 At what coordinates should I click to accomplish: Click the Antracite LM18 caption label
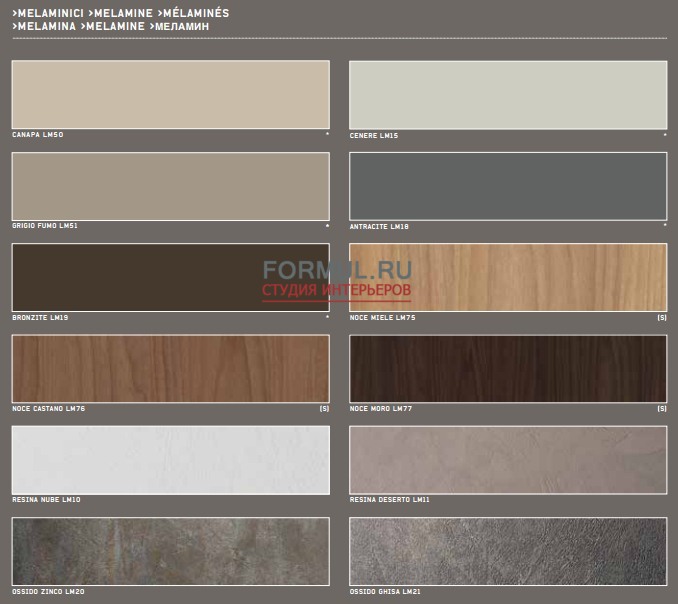click(x=379, y=226)
